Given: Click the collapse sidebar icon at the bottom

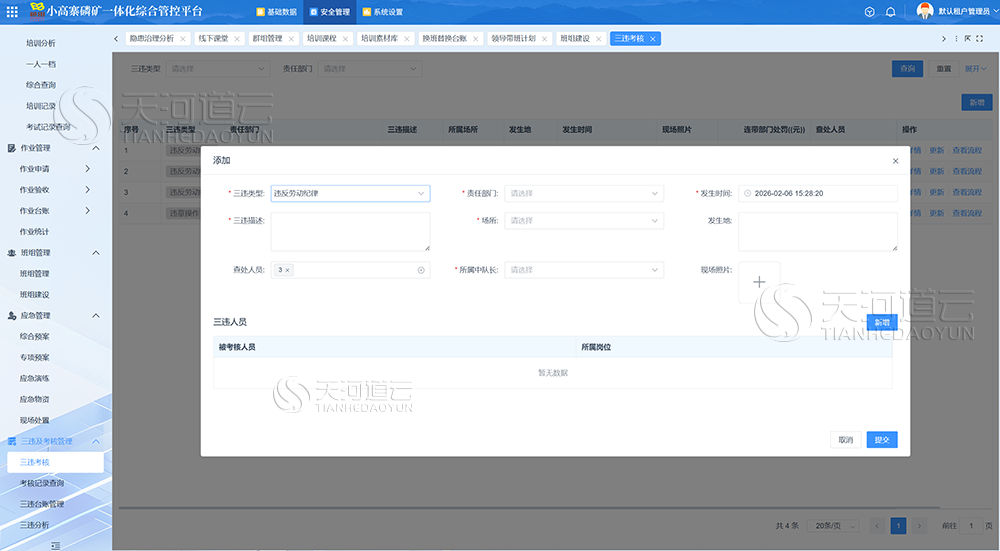Looking at the screenshot, I should tap(55, 545).
